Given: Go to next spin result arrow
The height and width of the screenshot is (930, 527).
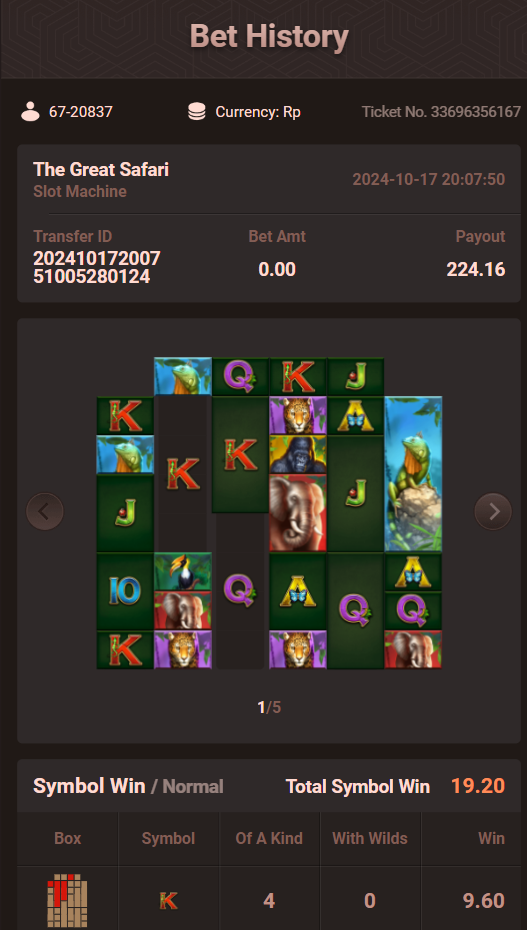Looking at the screenshot, I should tap(493, 511).
